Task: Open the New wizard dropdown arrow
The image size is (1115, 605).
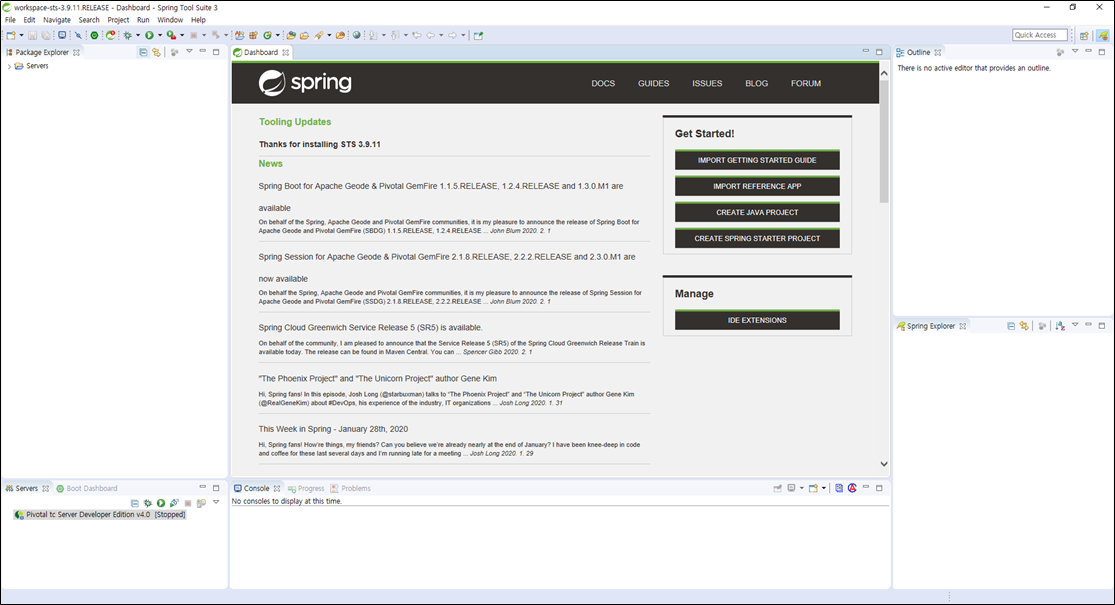Action: 21,35
